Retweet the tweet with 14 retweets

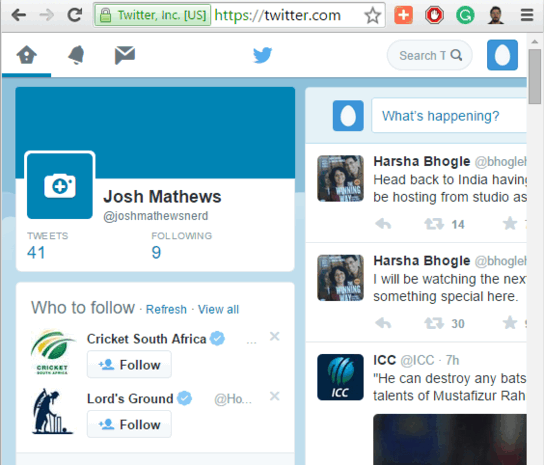click(434, 224)
